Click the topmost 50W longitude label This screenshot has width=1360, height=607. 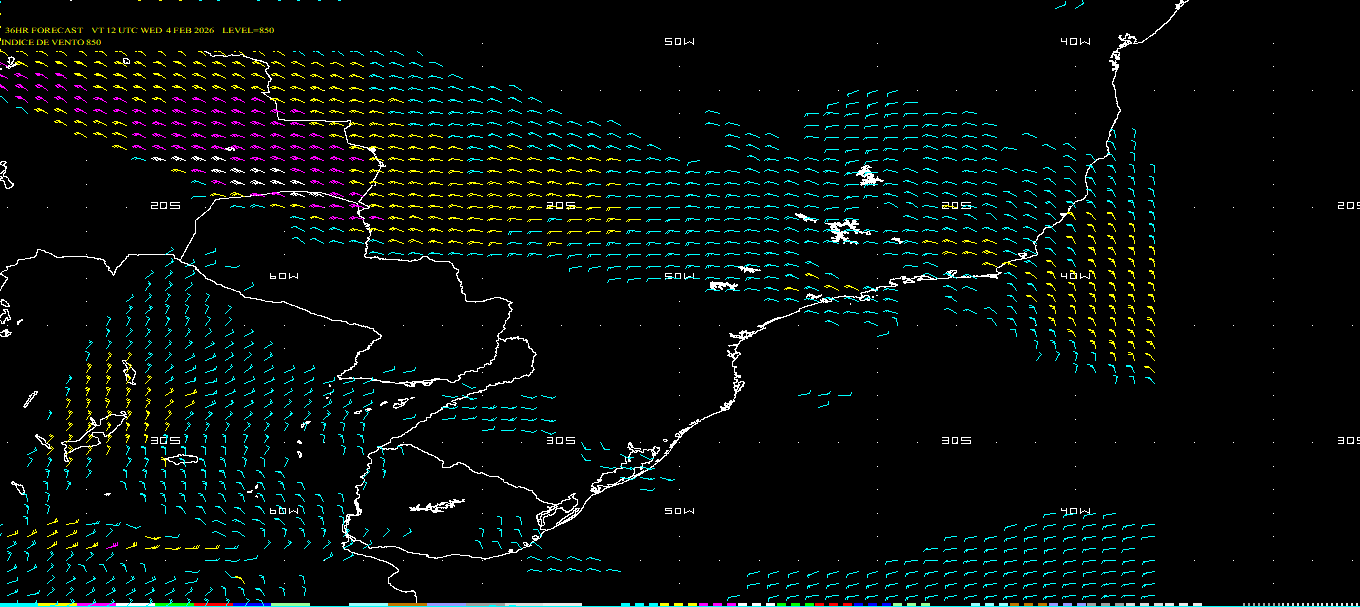[x=679, y=41]
